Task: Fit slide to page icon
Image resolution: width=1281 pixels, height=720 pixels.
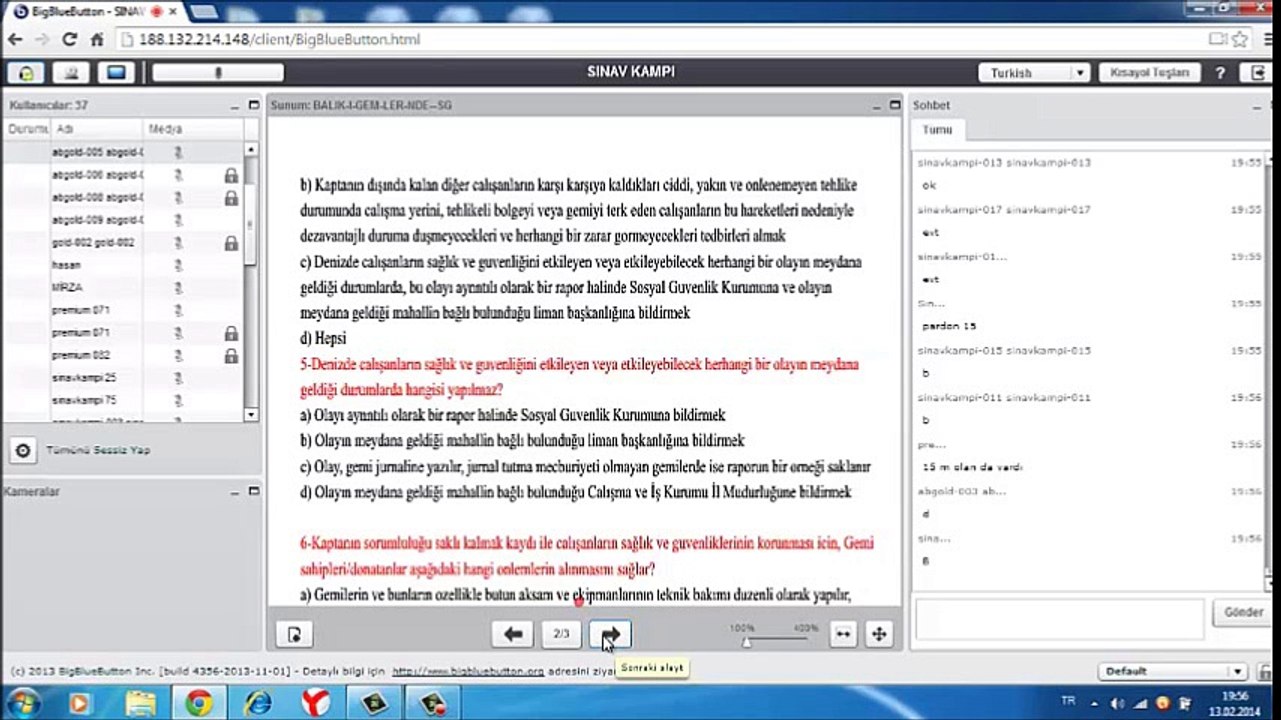Action: pyautogui.click(x=878, y=634)
